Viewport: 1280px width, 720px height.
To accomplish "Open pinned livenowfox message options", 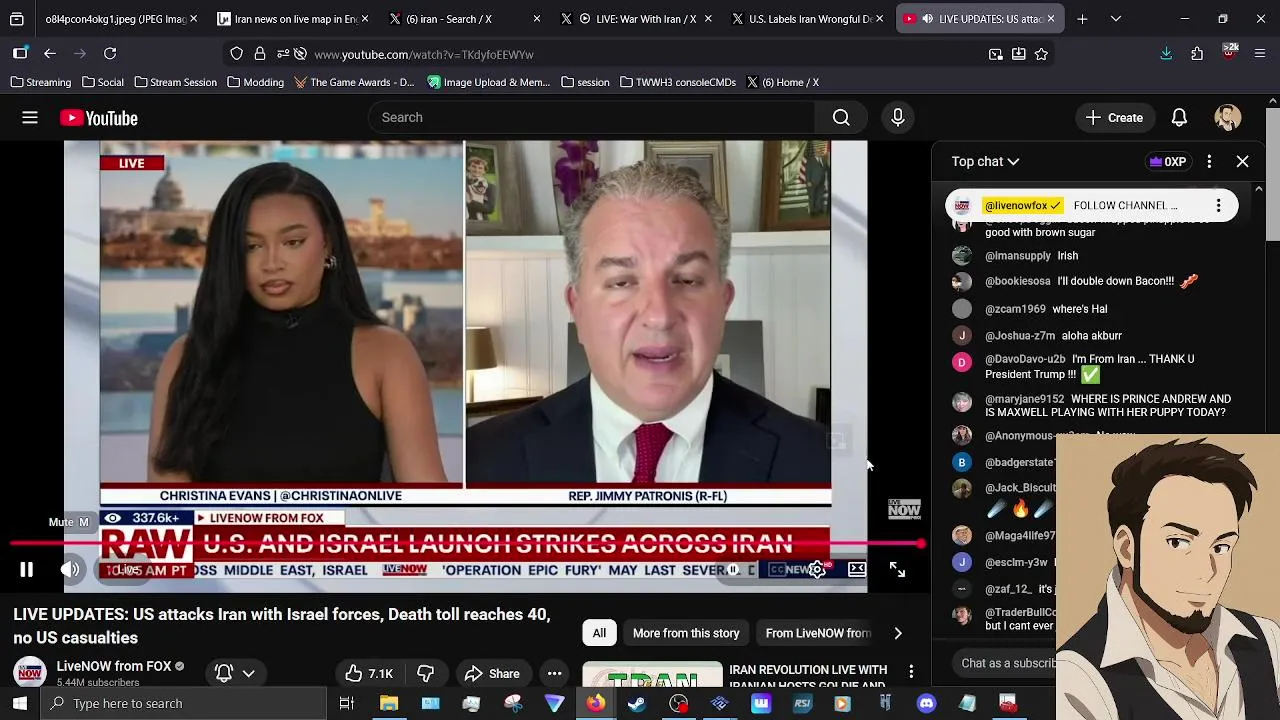I will click(x=1218, y=206).
